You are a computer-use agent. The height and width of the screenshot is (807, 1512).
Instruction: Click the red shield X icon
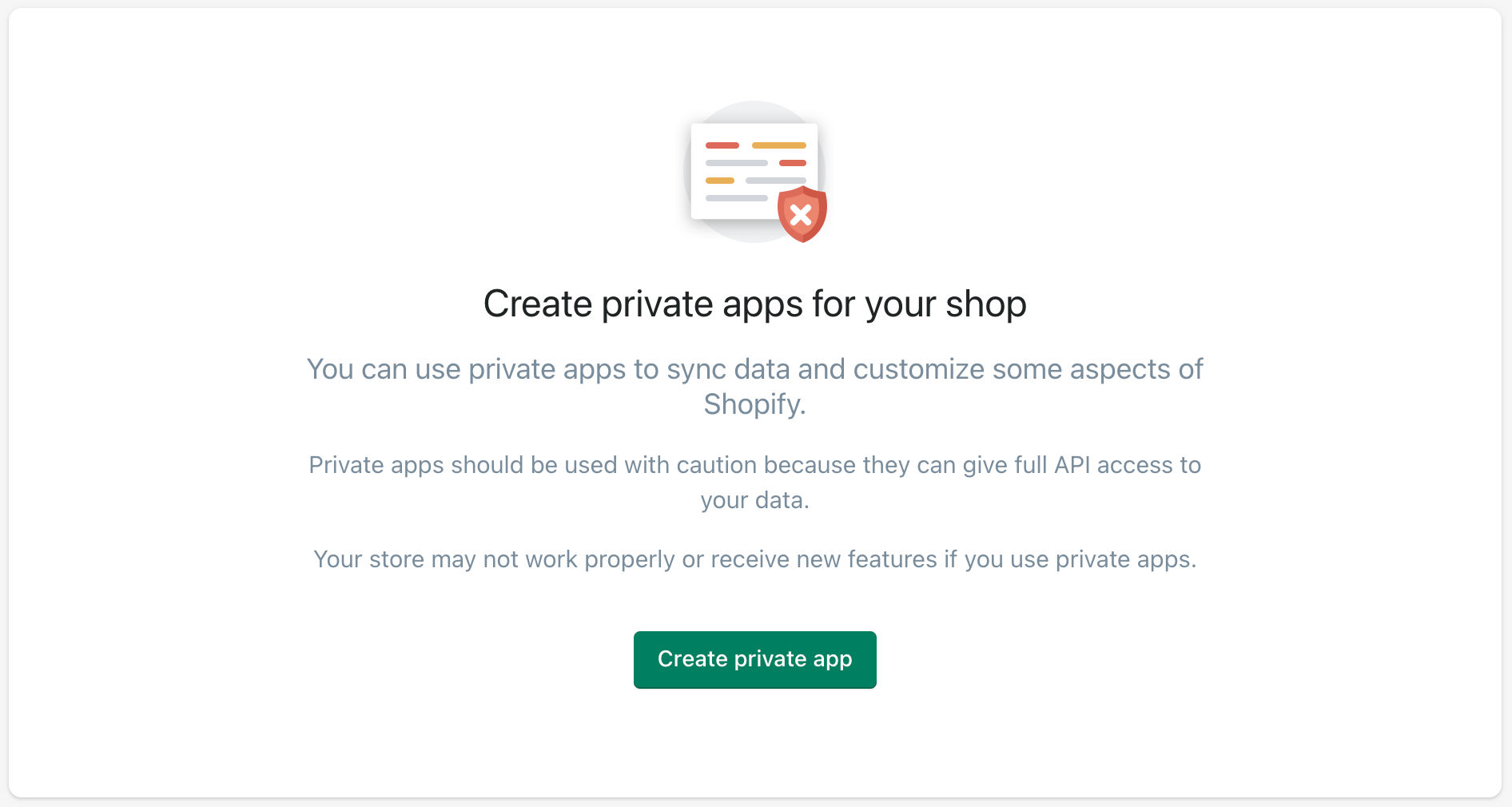[x=802, y=214]
